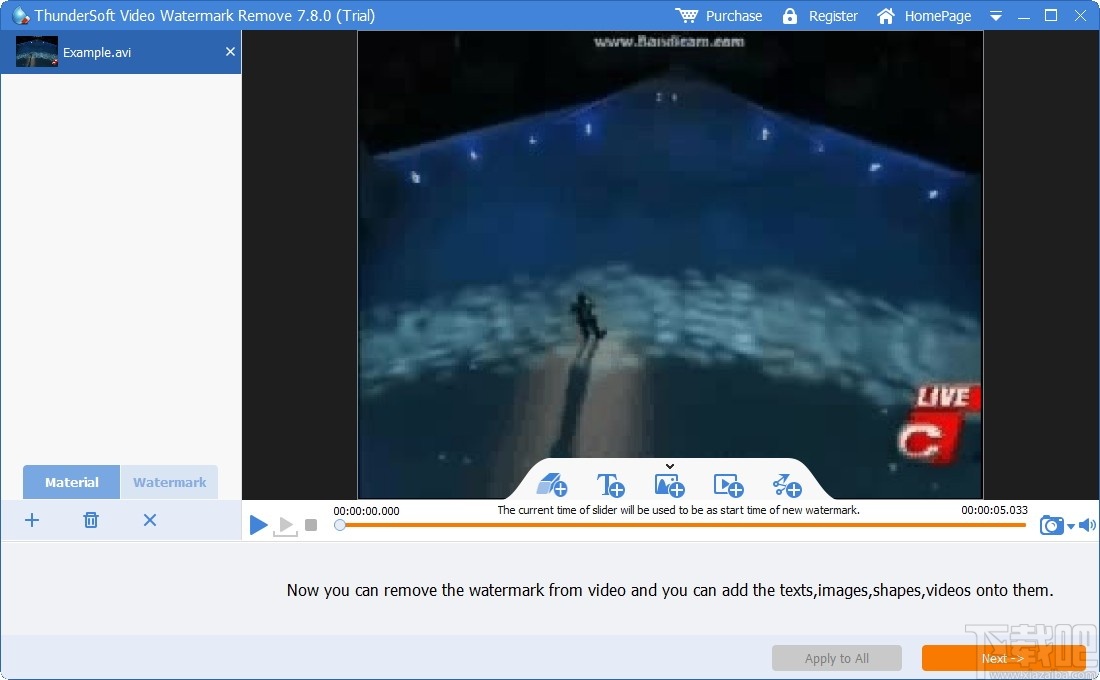
Task: Play the Example.avi video
Action: pos(258,524)
